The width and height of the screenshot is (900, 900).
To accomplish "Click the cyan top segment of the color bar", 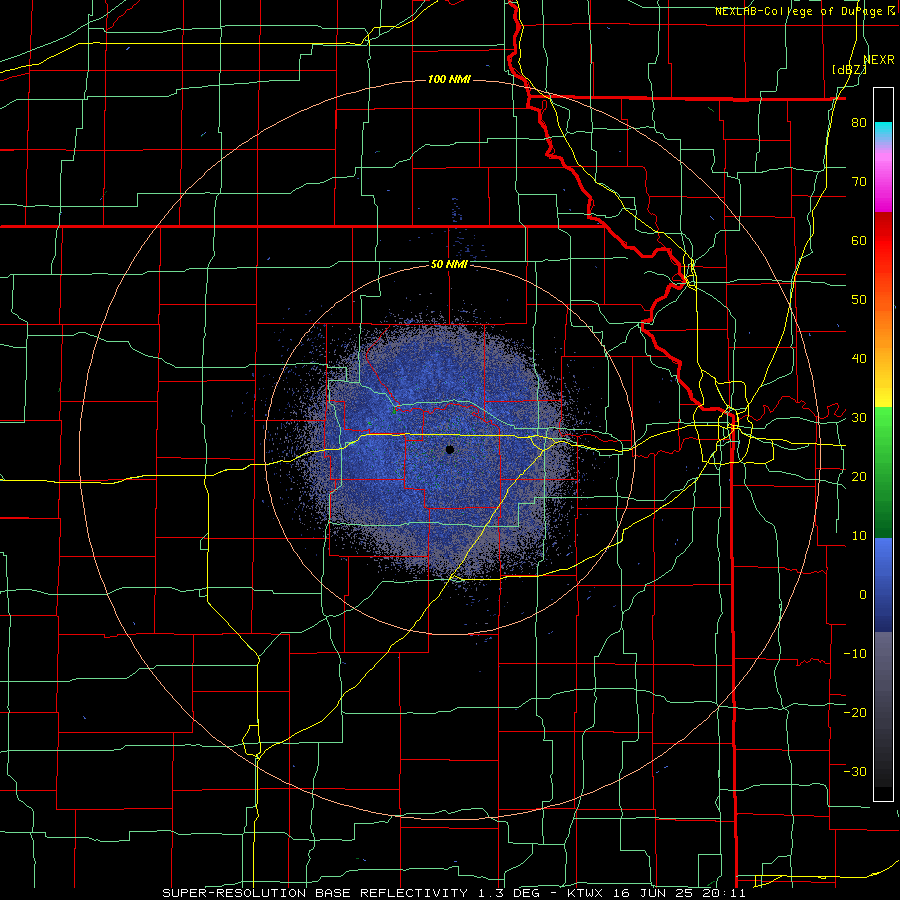I will pos(883,129).
